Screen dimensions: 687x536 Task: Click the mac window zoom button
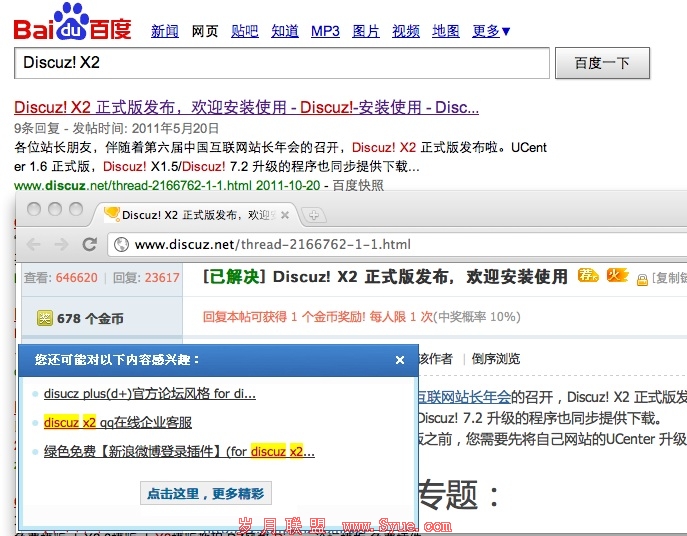[x=76, y=209]
